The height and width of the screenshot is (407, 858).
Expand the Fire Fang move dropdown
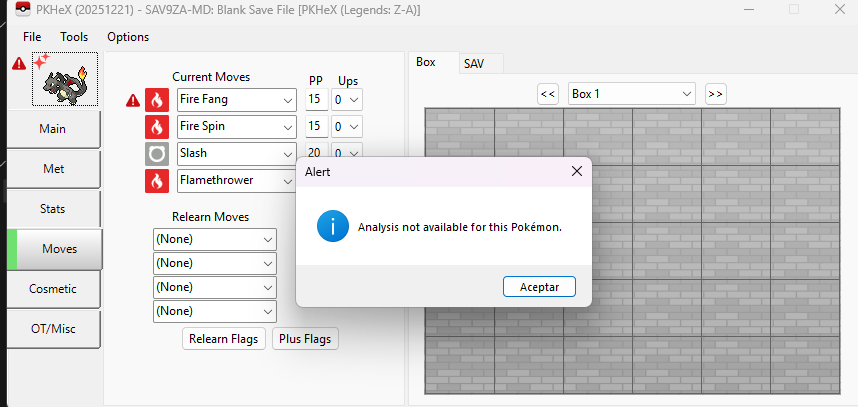(x=288, y=100)
